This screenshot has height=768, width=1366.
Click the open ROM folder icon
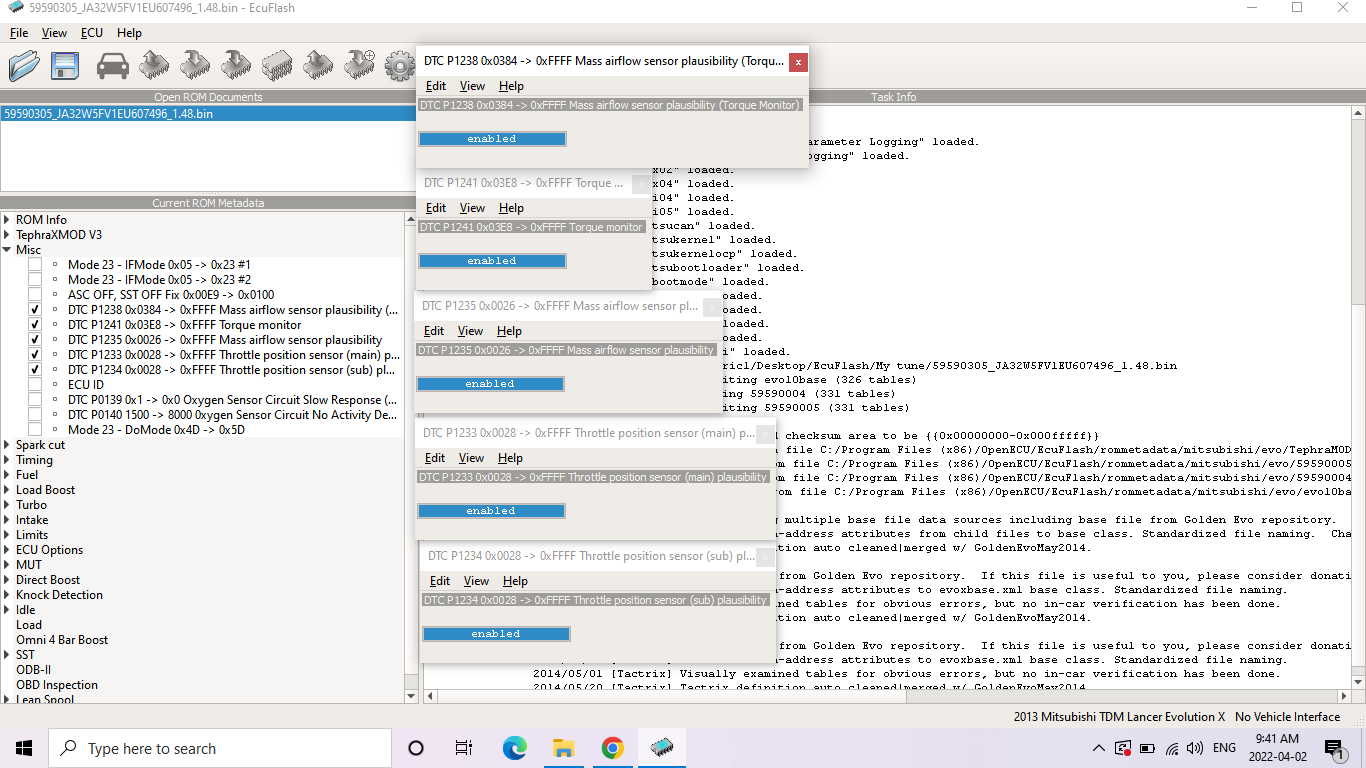point(24,66)
